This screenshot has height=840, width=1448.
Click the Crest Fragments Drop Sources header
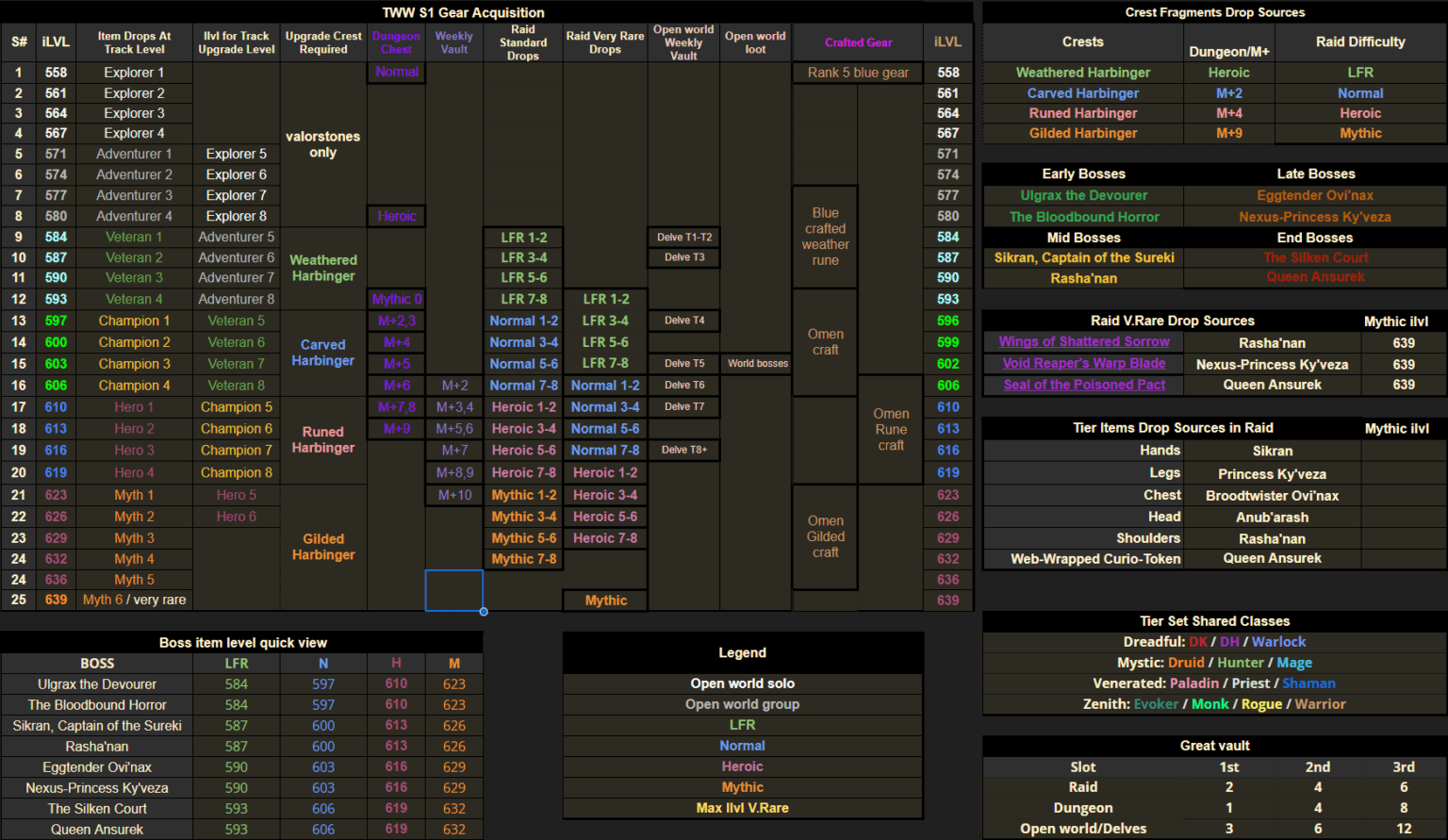(x=1214, y=12)
